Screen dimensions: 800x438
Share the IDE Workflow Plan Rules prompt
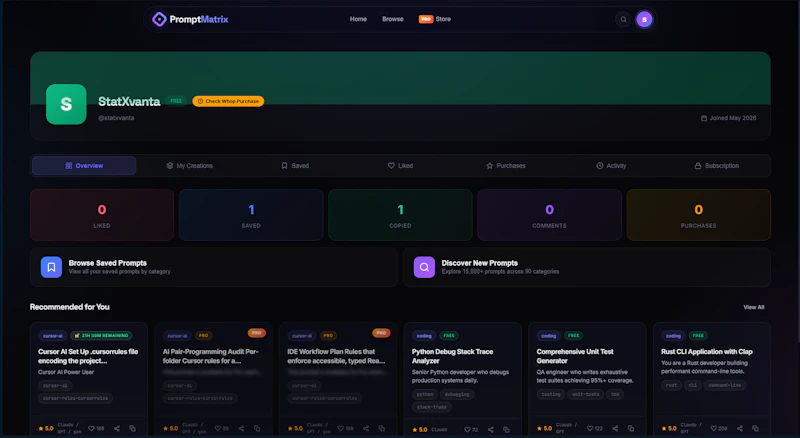pyautogui.click(x=366, y=428)
